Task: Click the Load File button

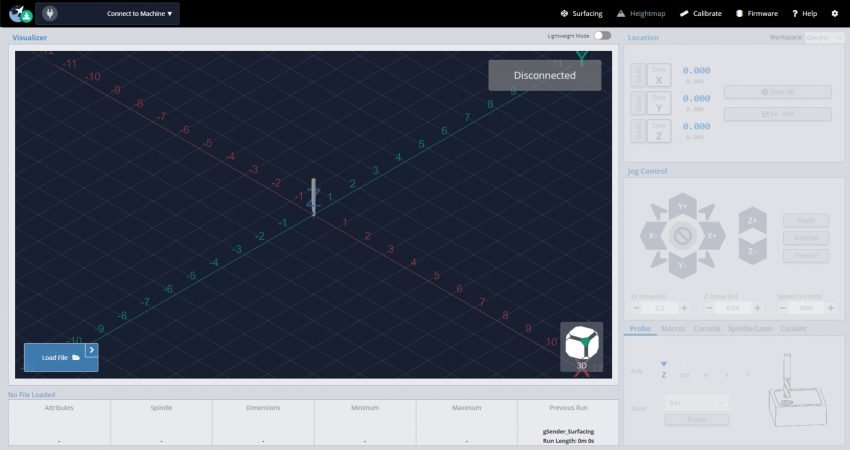Action: pos(55,357)
